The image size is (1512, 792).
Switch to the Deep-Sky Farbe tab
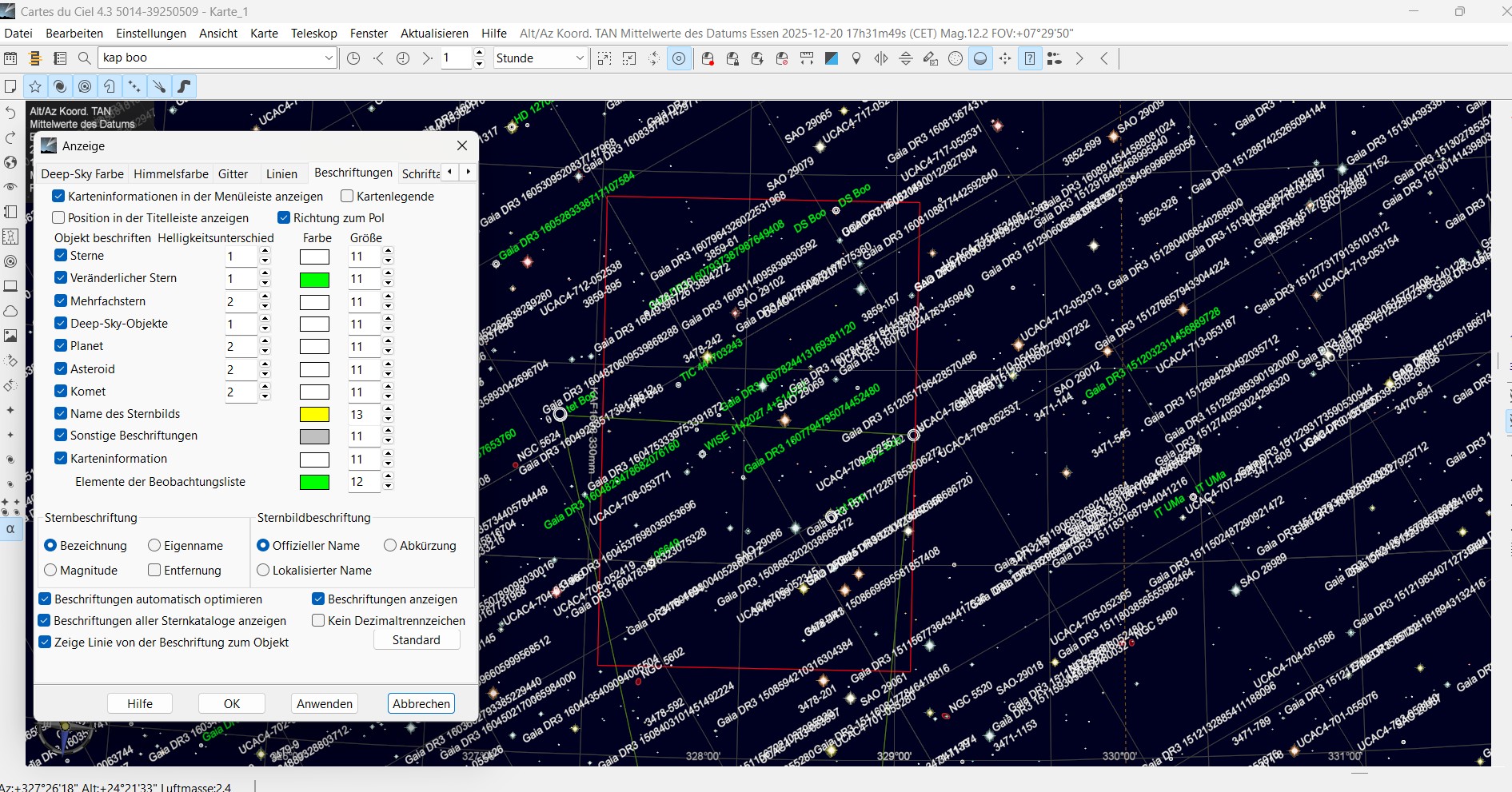[82, 174]
